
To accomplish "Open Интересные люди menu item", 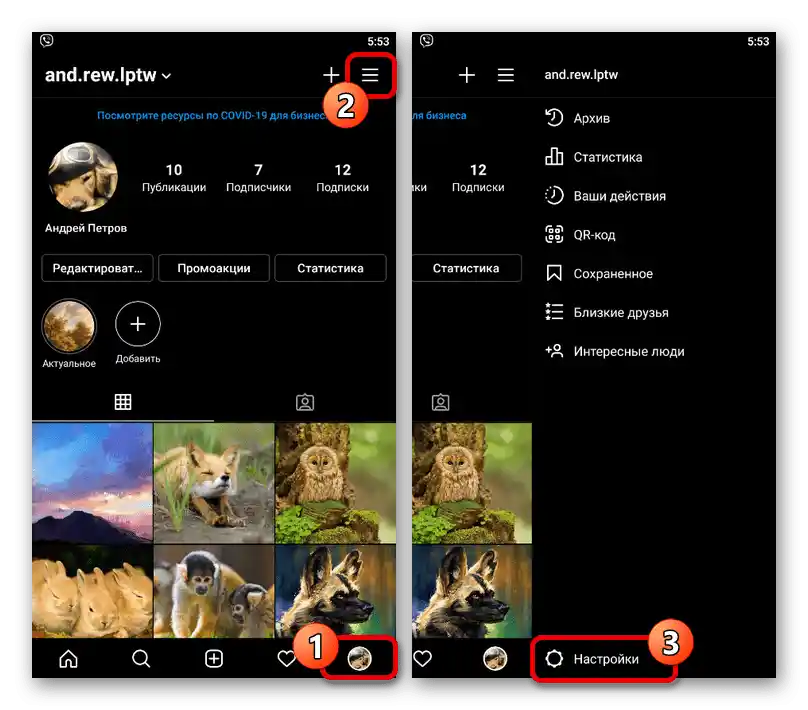I will point(614,351).
